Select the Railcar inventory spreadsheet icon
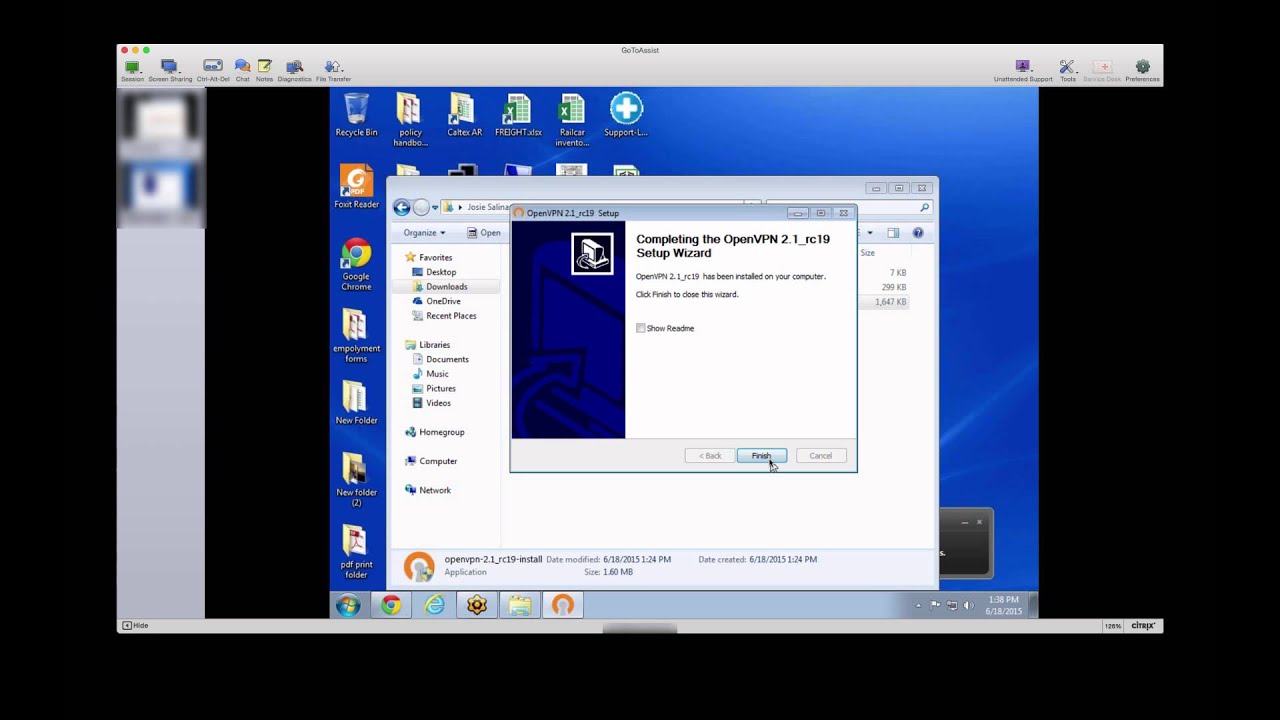The width and height of the screenshot is (1280, 720). 572,120
